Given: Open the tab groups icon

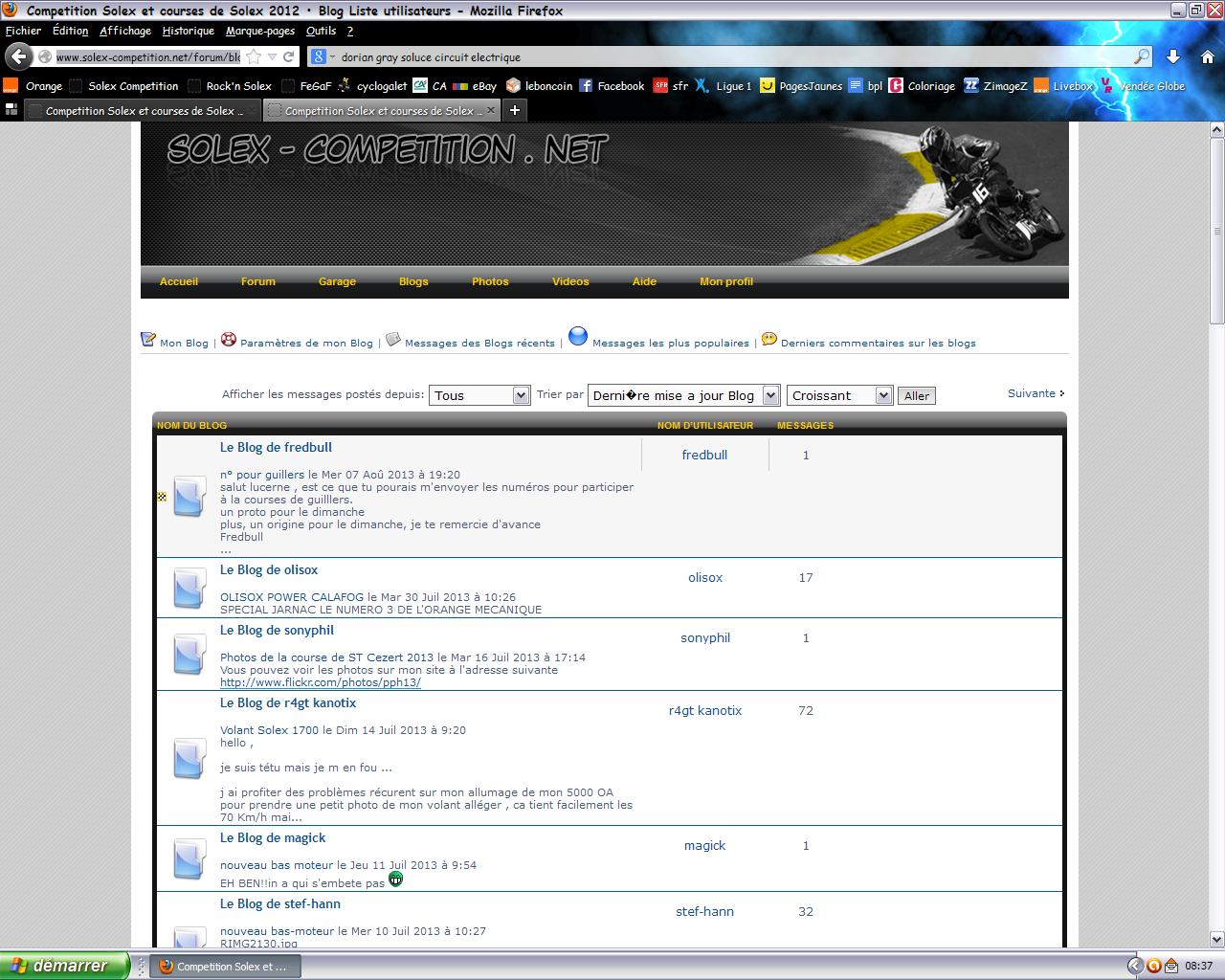Looking at the screenshot, I should 11,111.
